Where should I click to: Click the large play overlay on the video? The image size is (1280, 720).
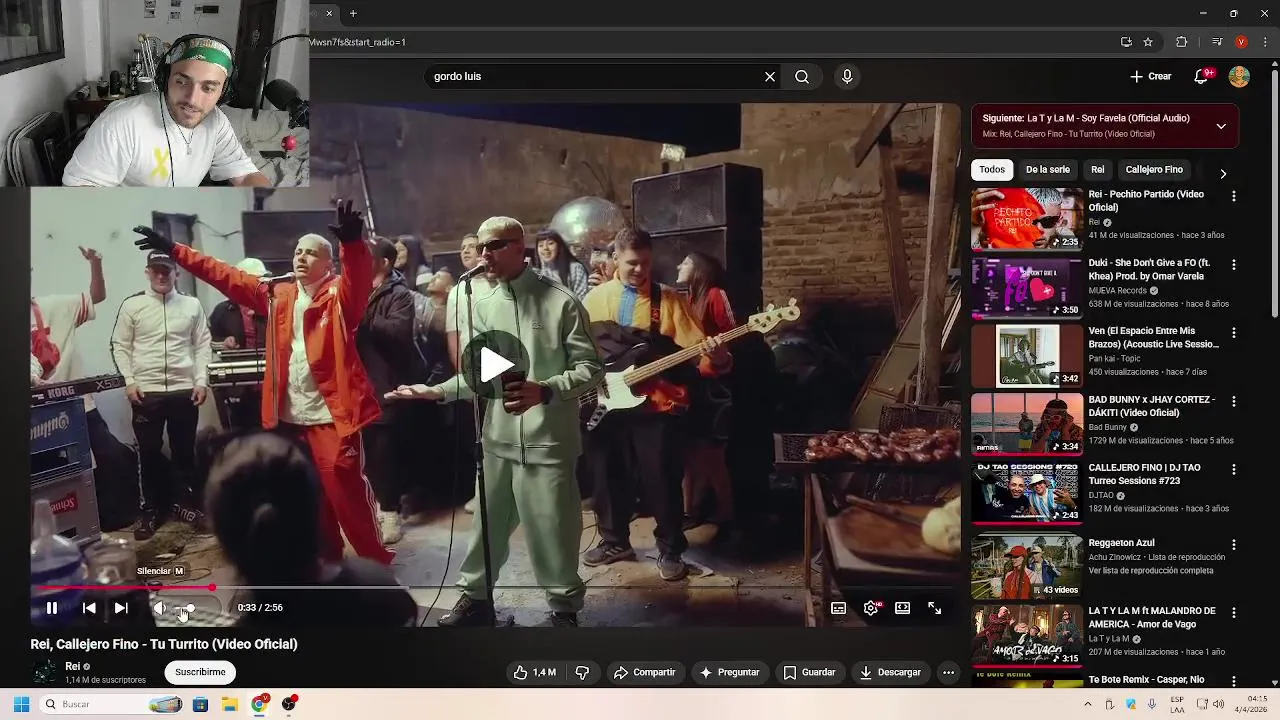pos(496,365)
